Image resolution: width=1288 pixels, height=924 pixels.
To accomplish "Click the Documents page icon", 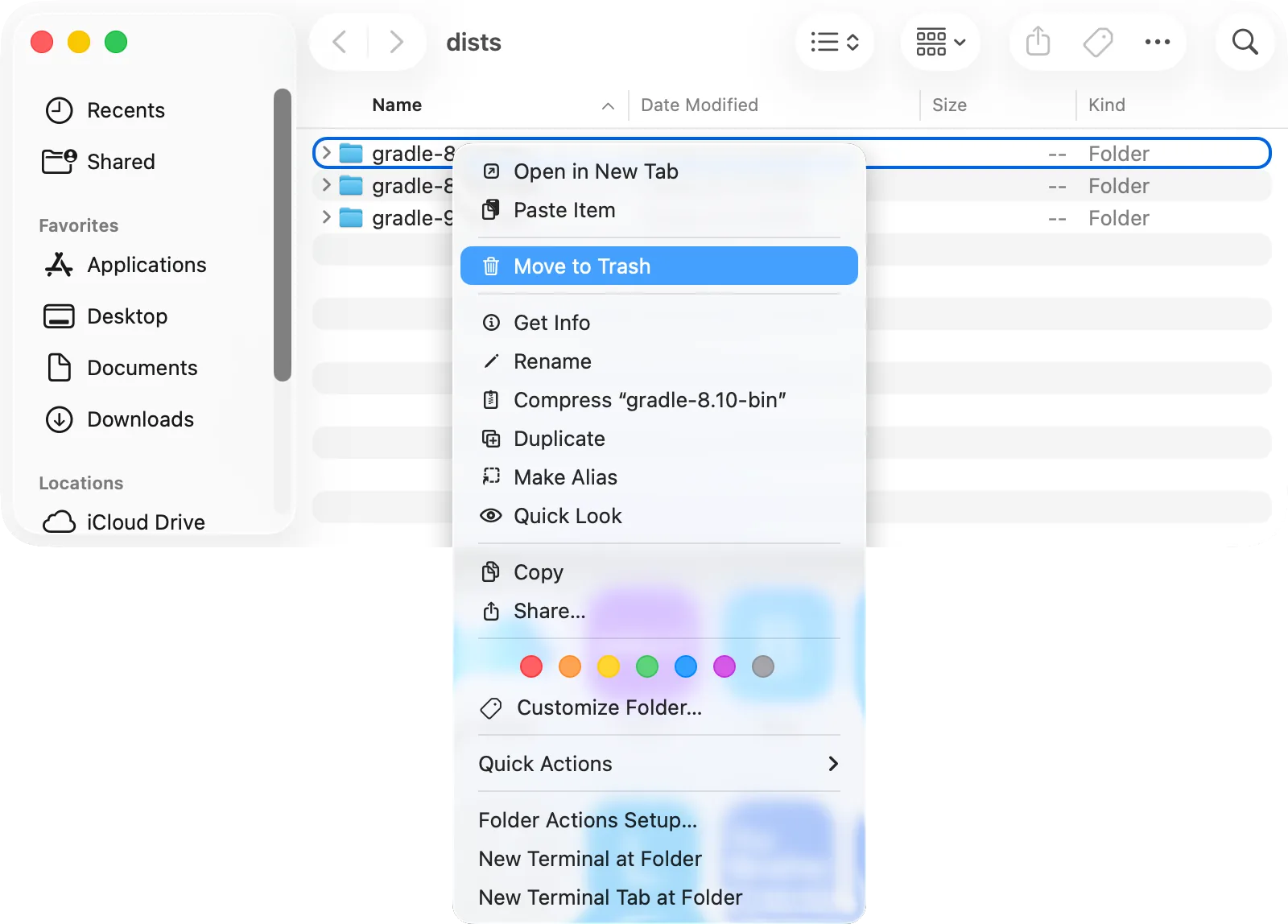I will click(59, 368).
